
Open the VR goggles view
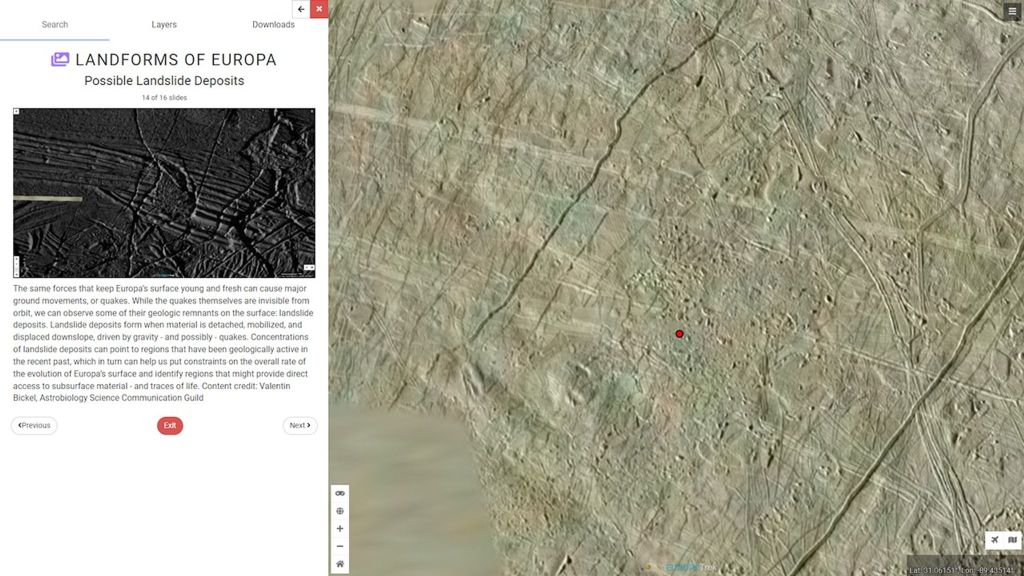340,493
